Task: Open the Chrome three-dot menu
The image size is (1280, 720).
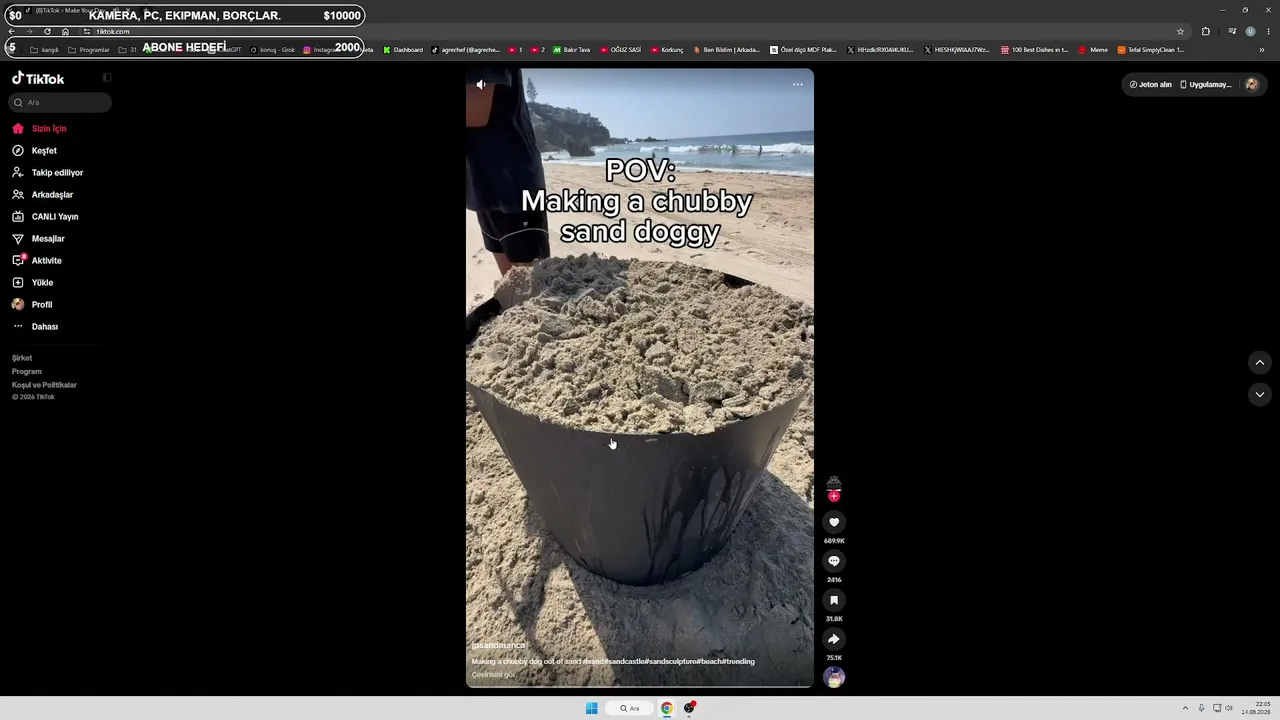Action: [x=1268, y=31]
